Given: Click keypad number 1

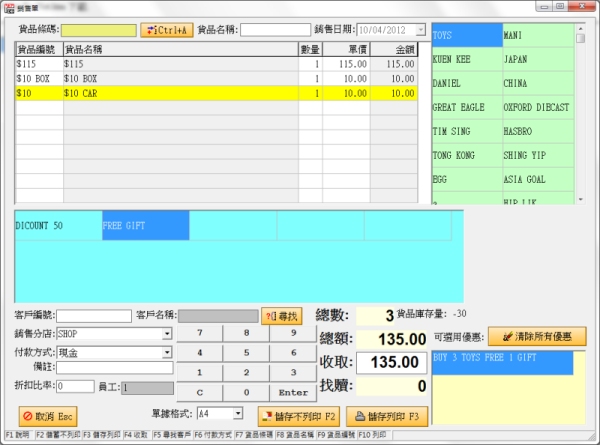Looking at the screenshot, I should tap(199, 373).
